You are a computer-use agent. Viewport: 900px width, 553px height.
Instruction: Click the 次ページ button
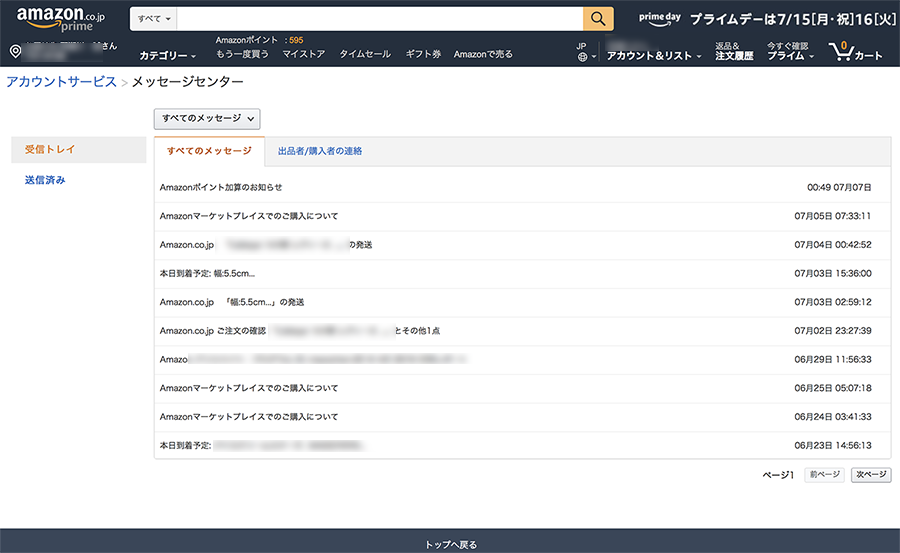(x=871, y=475)
